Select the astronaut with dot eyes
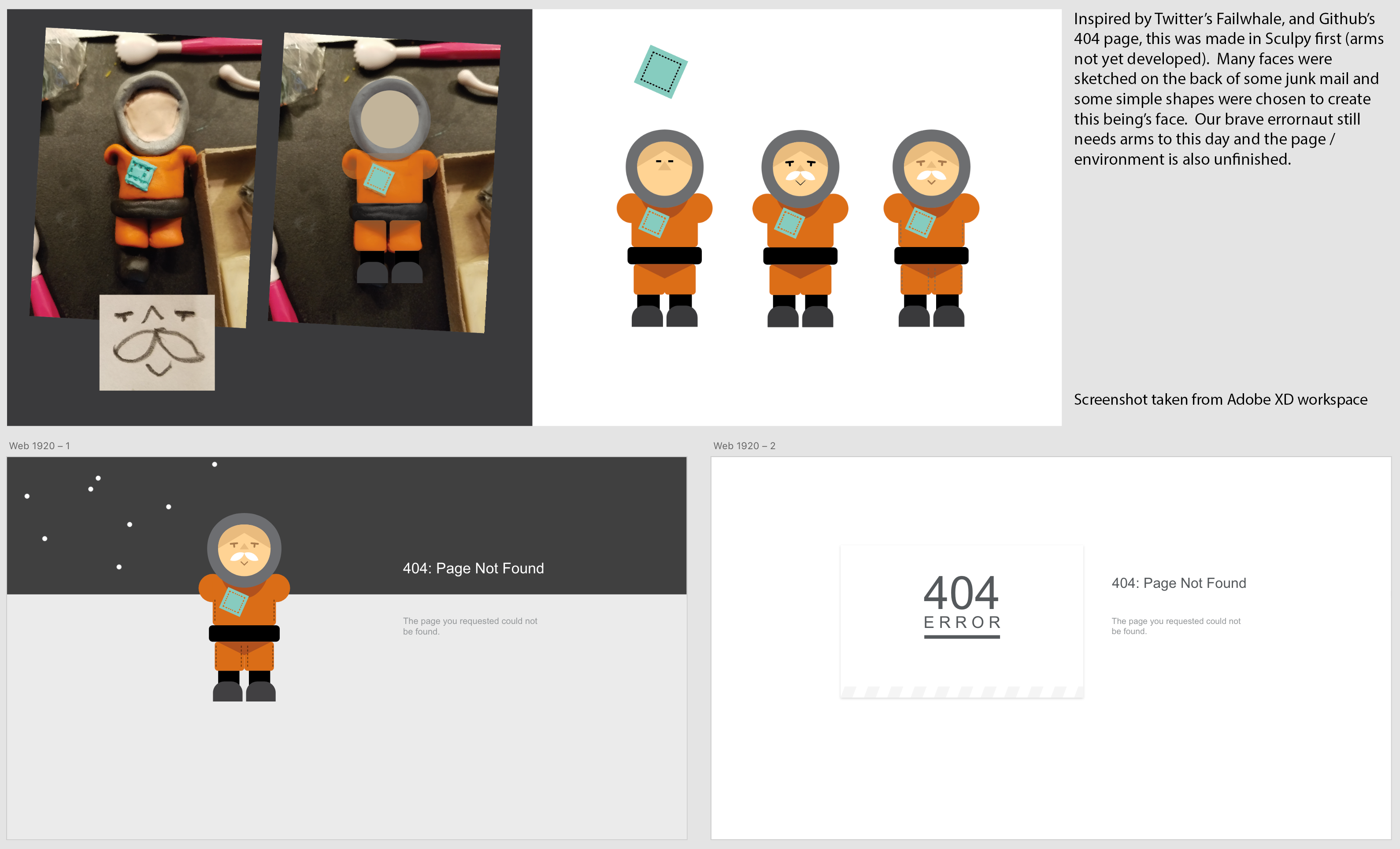Image resolution: width=1400 pixels, height=849 pixels. coord(664,227)
